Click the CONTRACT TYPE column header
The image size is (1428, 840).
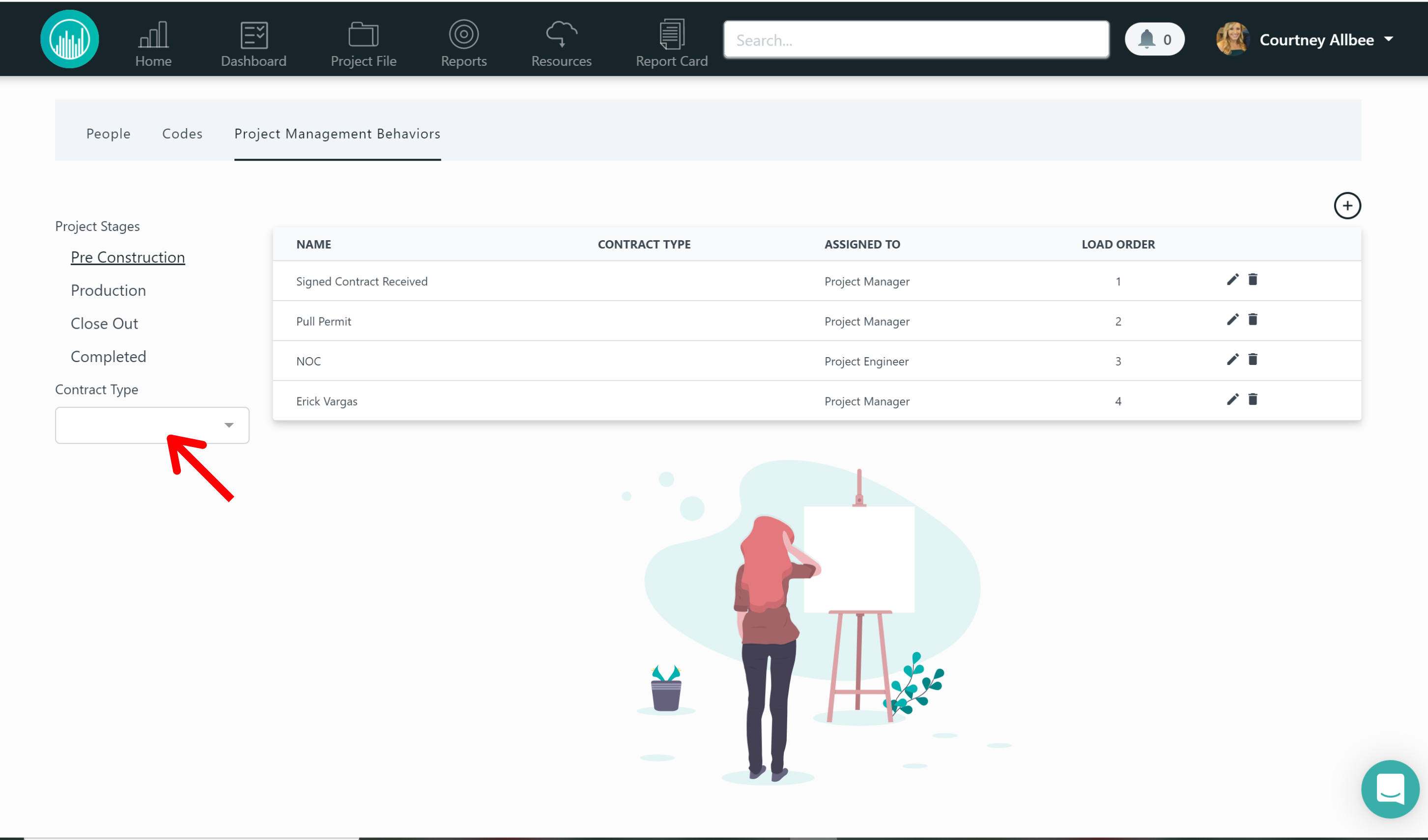644,244
